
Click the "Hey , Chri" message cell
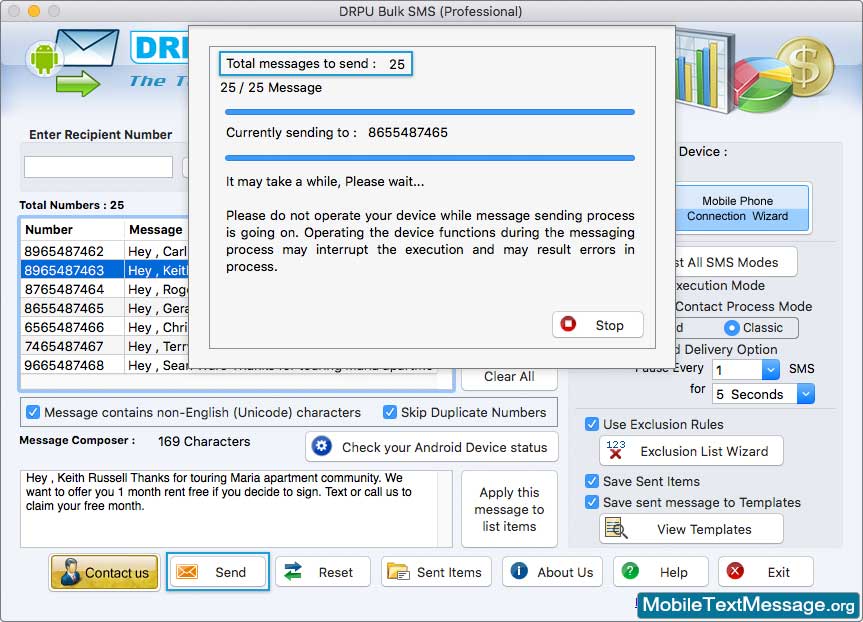click(157, 328)
